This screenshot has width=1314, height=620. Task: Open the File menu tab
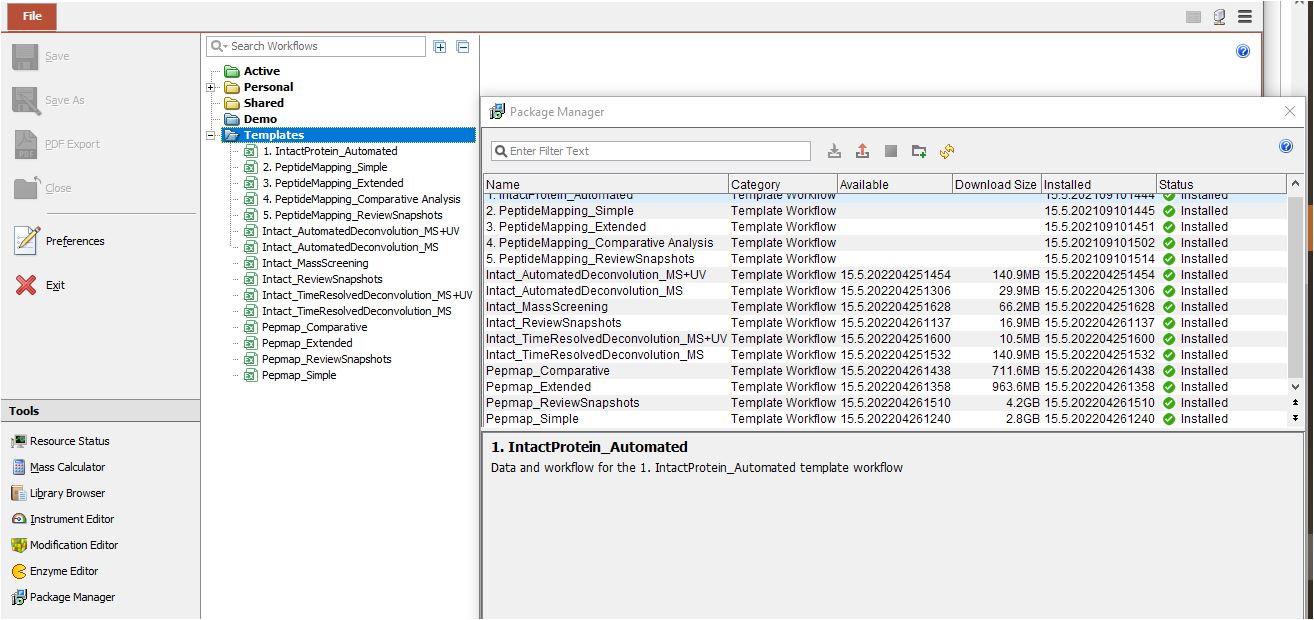click(x=32, y=16)
